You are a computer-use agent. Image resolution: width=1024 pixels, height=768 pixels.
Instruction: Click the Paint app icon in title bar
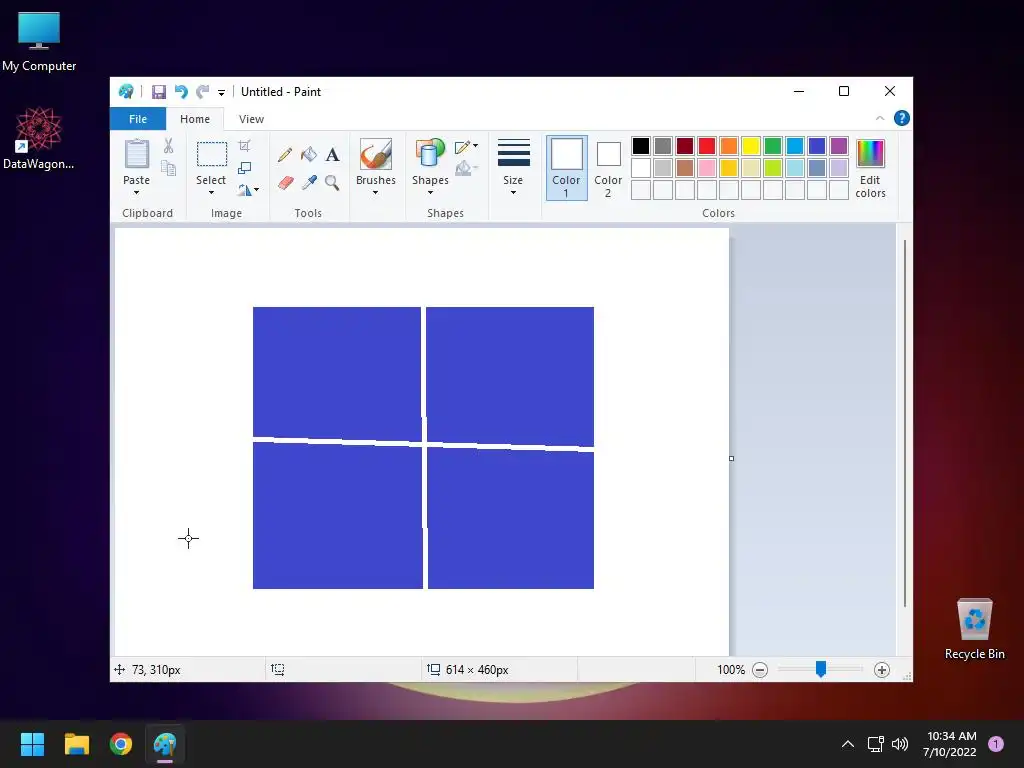(126, 91)
